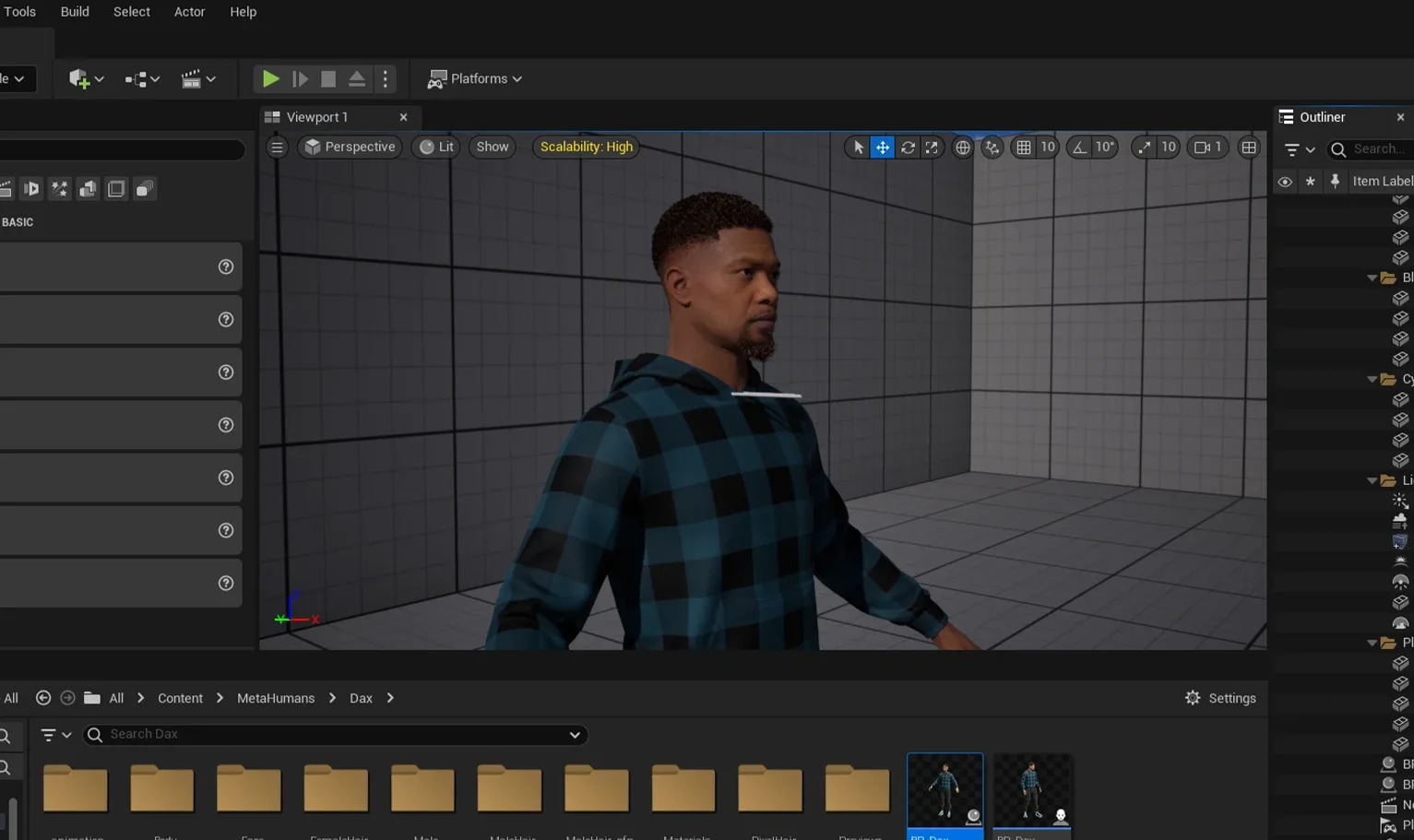
Task: Open grid snap size value 10
Action: point(1048,148)
